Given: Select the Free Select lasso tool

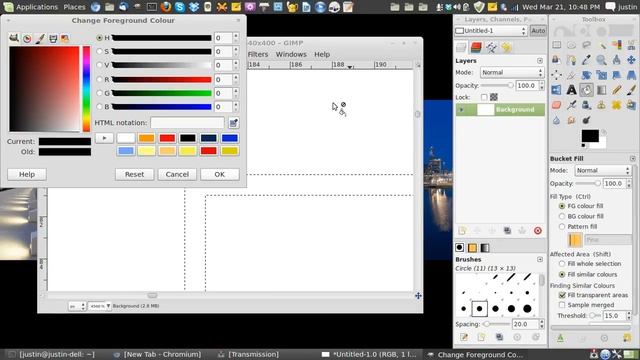Looking at the screenshot, I should 587,45.
